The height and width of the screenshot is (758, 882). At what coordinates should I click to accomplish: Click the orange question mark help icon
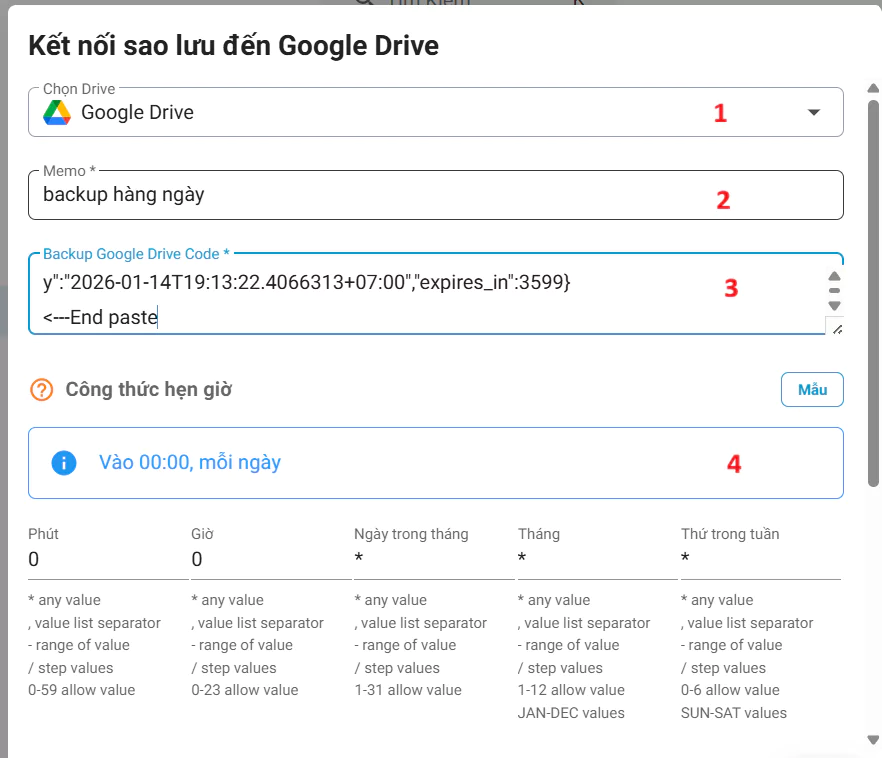coord(42,390)
